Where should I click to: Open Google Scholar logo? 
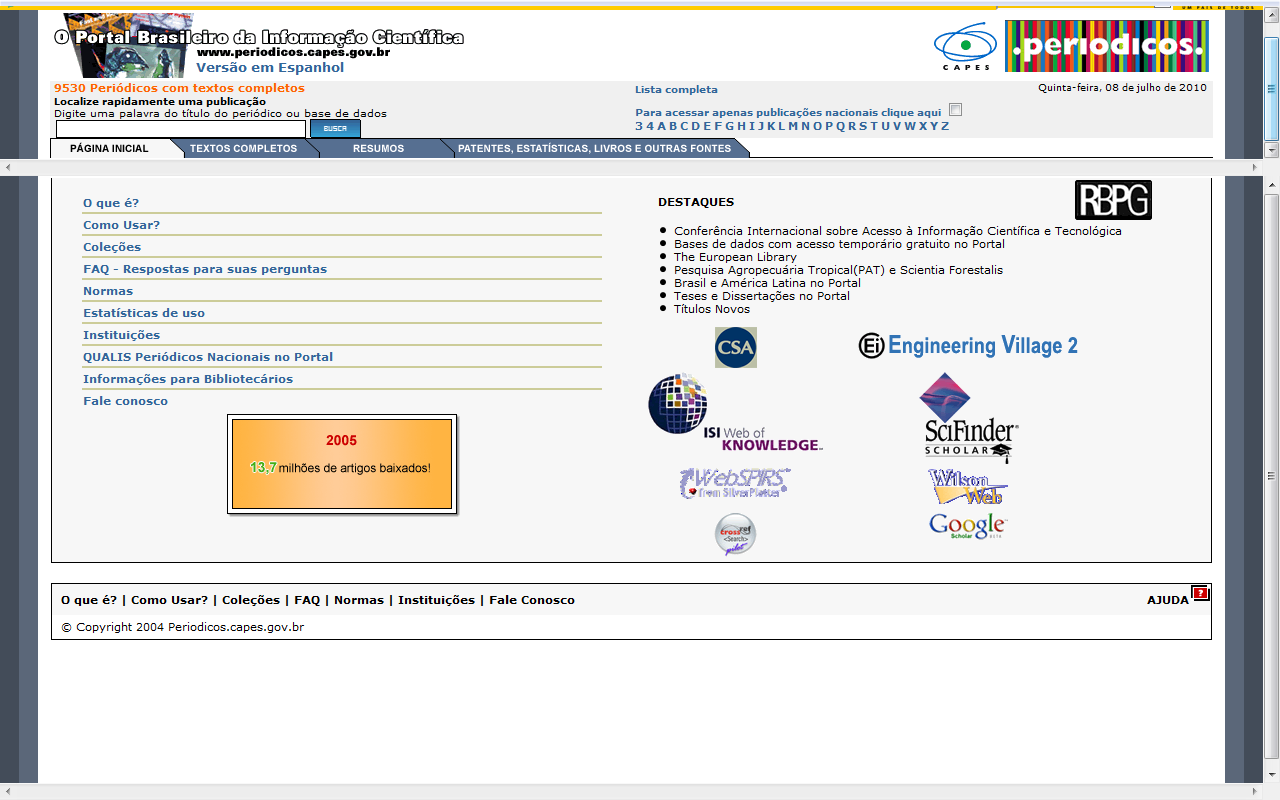(967, 526)
